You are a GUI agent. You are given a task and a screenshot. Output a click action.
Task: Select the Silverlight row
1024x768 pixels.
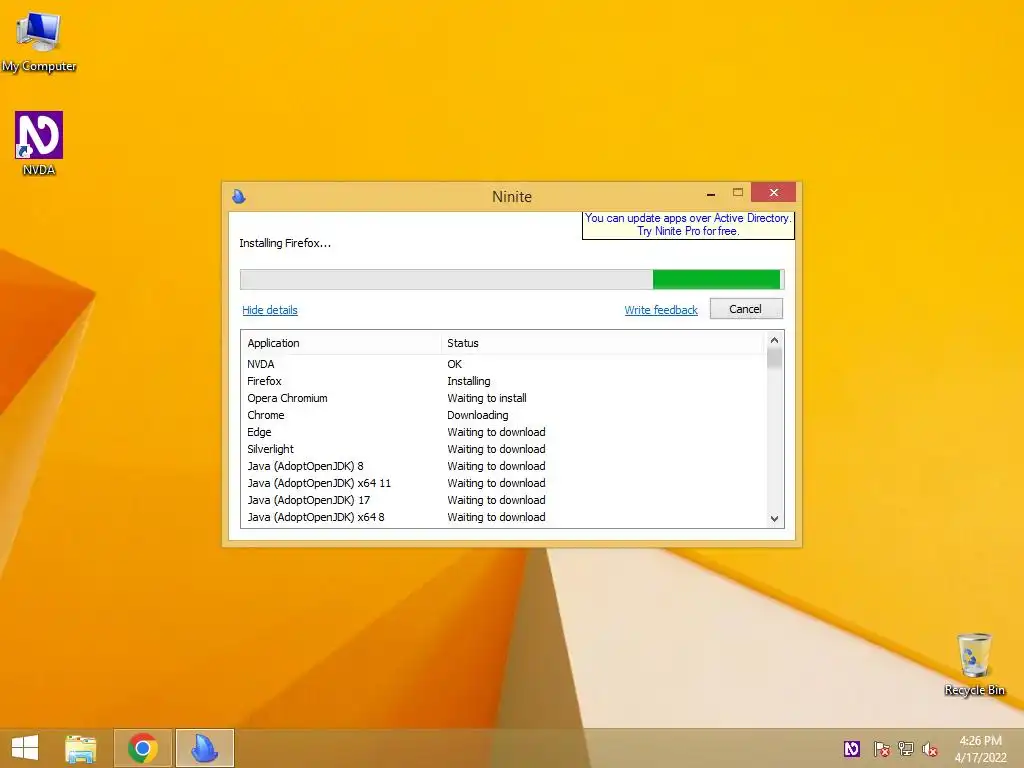point(504,449)
